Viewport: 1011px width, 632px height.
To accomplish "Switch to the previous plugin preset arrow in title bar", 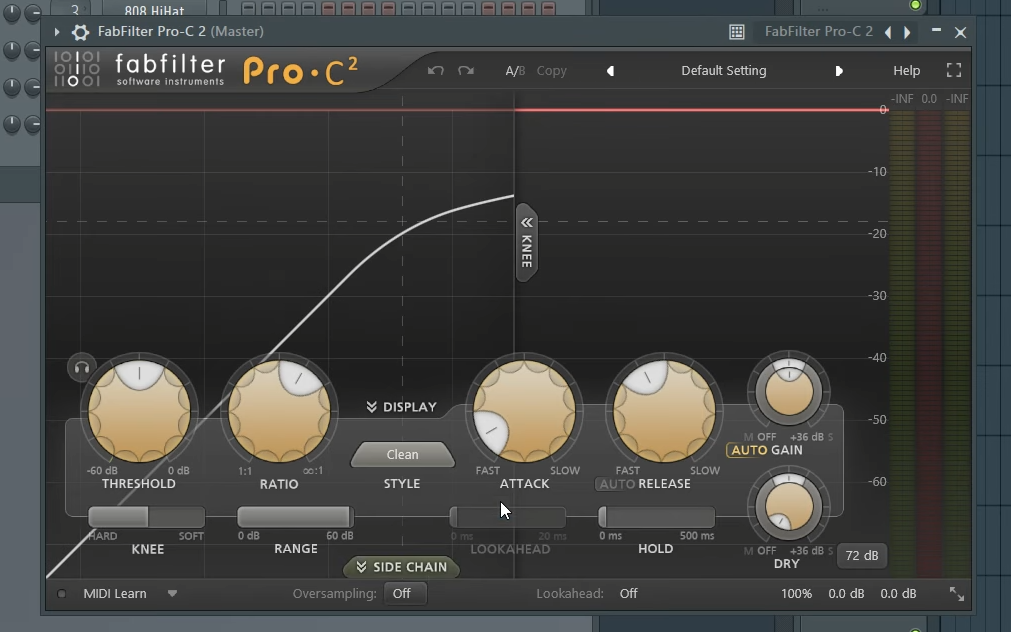I will [x=888, y=32].
